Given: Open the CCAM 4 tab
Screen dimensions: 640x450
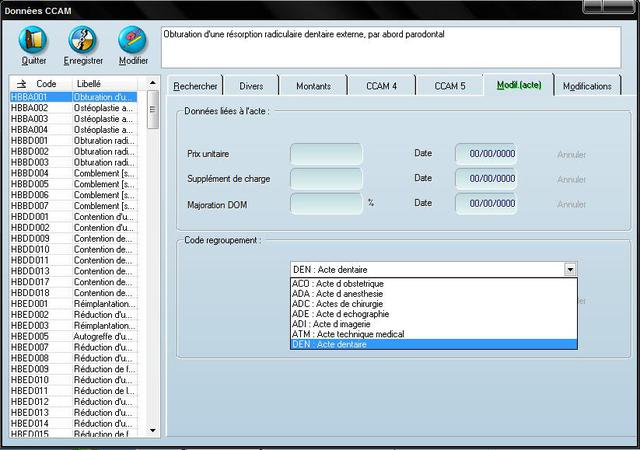Looking at the screenshot, I should pos(381,86).
